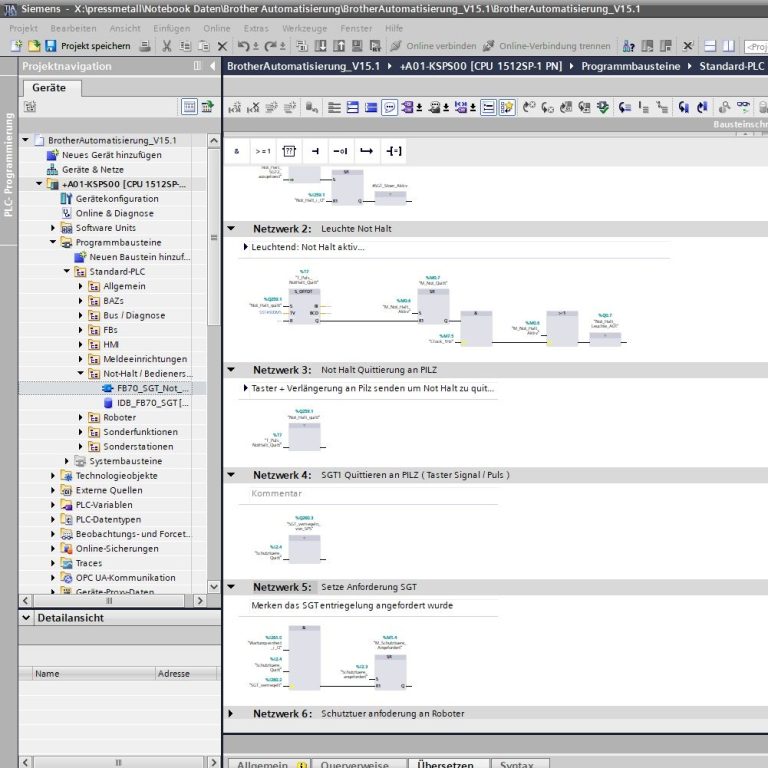Collapse the Detailansicht panel
Viewport: 768px width, 768px height.
[x=26, y=618]
